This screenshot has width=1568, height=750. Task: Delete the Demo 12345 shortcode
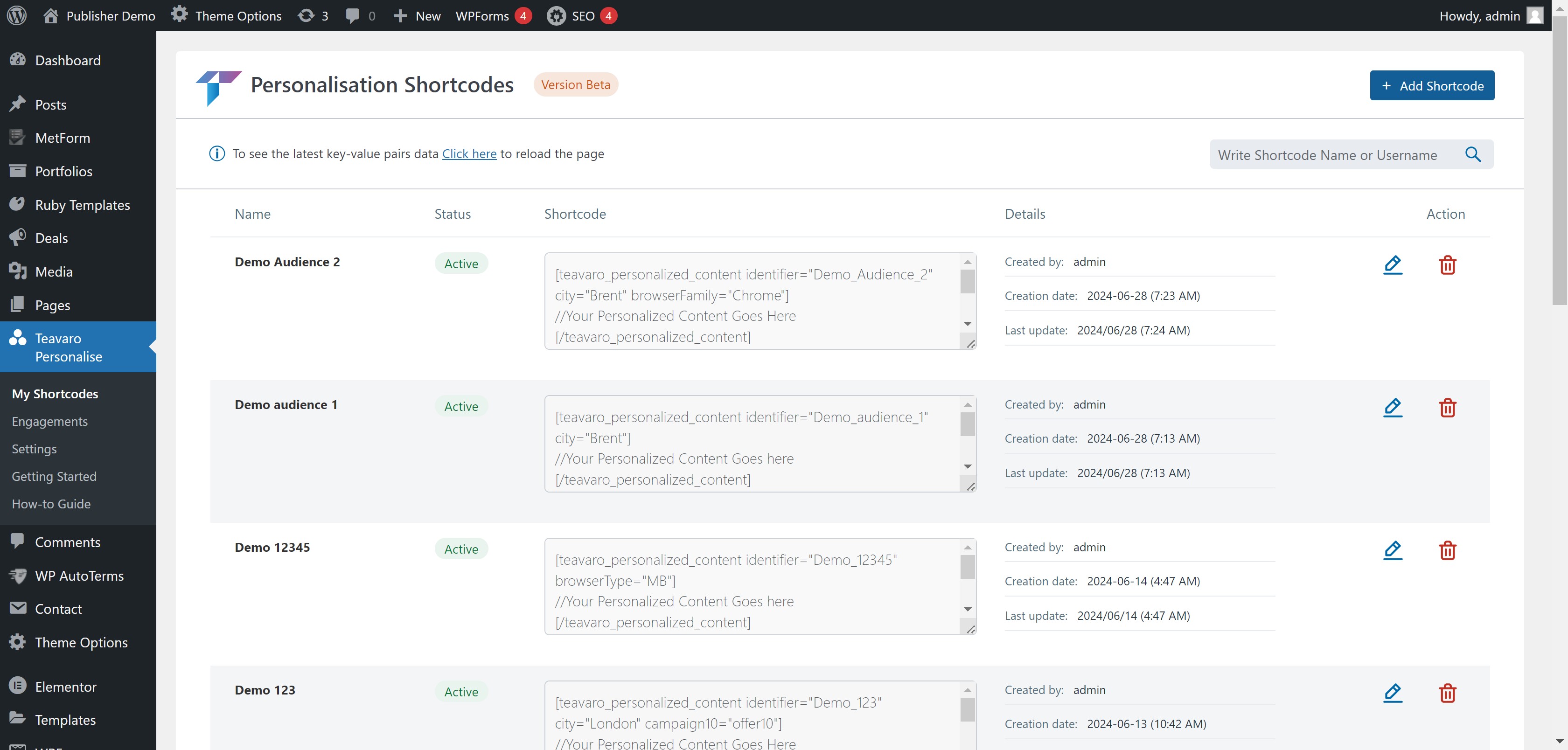[1448, 550]
